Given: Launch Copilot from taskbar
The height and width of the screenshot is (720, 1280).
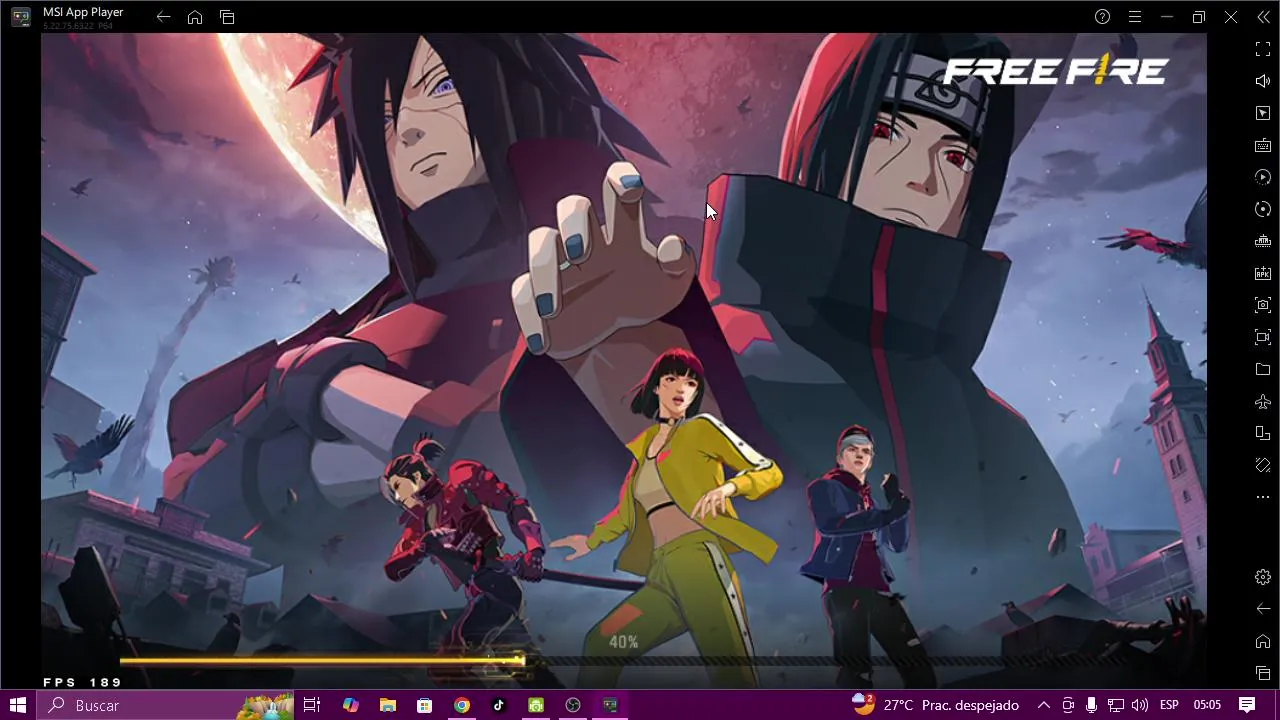Looking at the screenshot, I should (x=350, y=705).
